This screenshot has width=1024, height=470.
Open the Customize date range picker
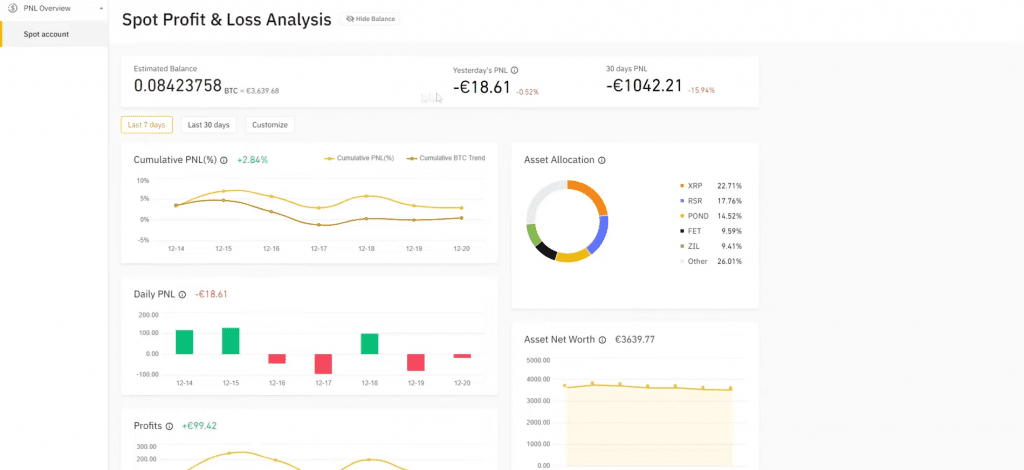point(270,125)
